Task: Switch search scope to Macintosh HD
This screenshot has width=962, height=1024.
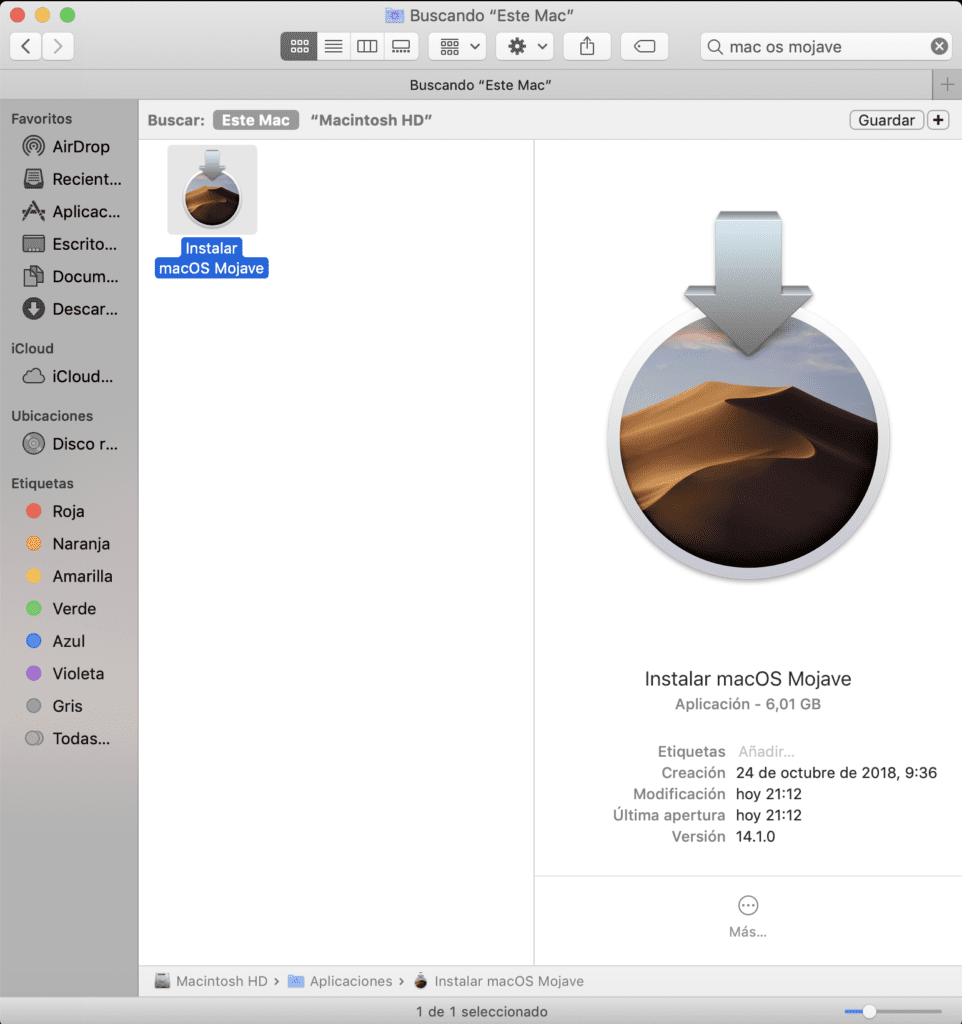Action: [370, 120]
